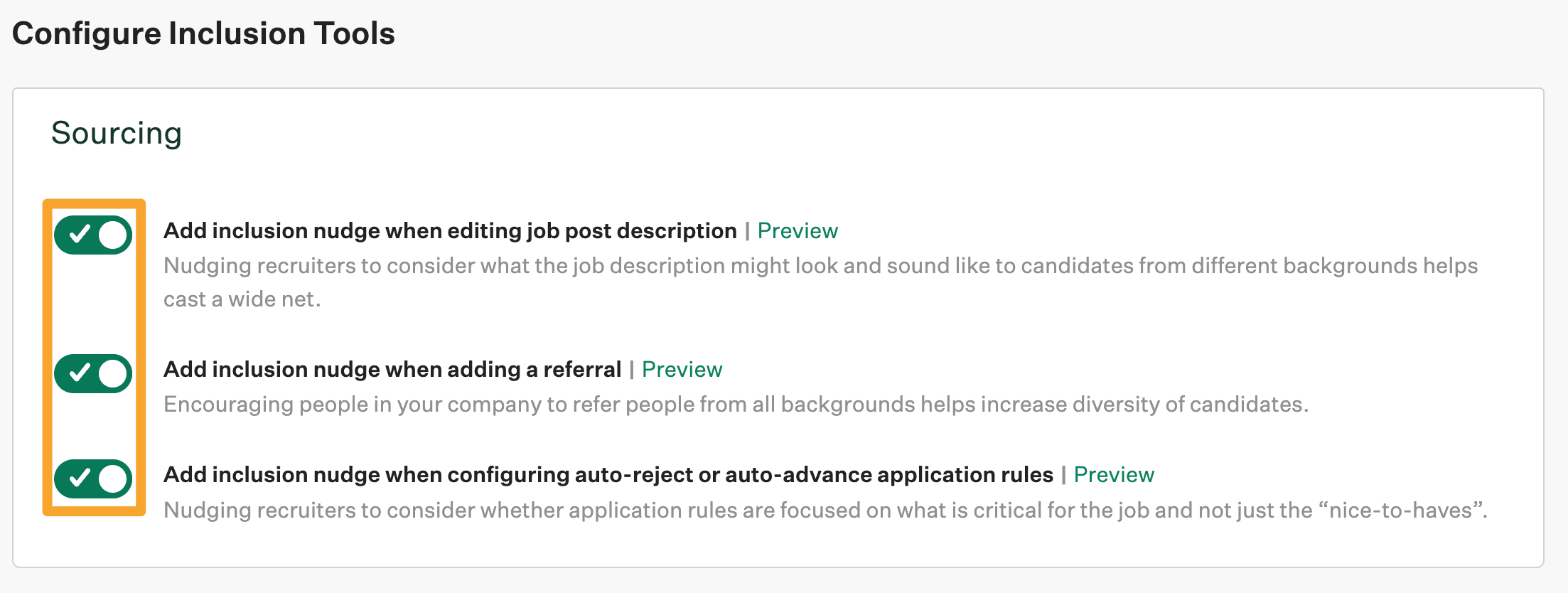
Task: Click white knob of referral toggle
Action: (112, 373)
